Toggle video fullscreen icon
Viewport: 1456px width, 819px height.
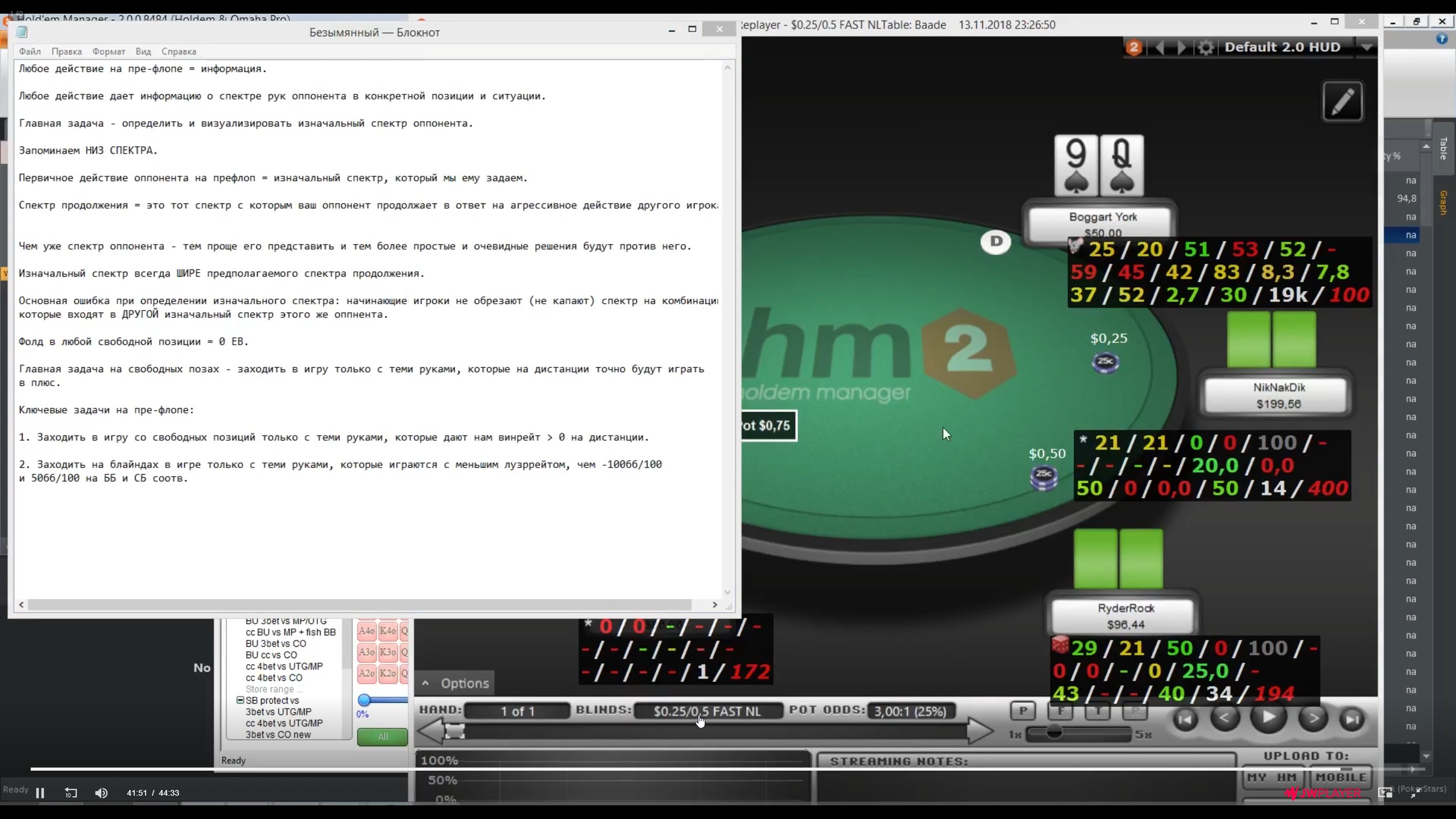tap(1416, 793)
